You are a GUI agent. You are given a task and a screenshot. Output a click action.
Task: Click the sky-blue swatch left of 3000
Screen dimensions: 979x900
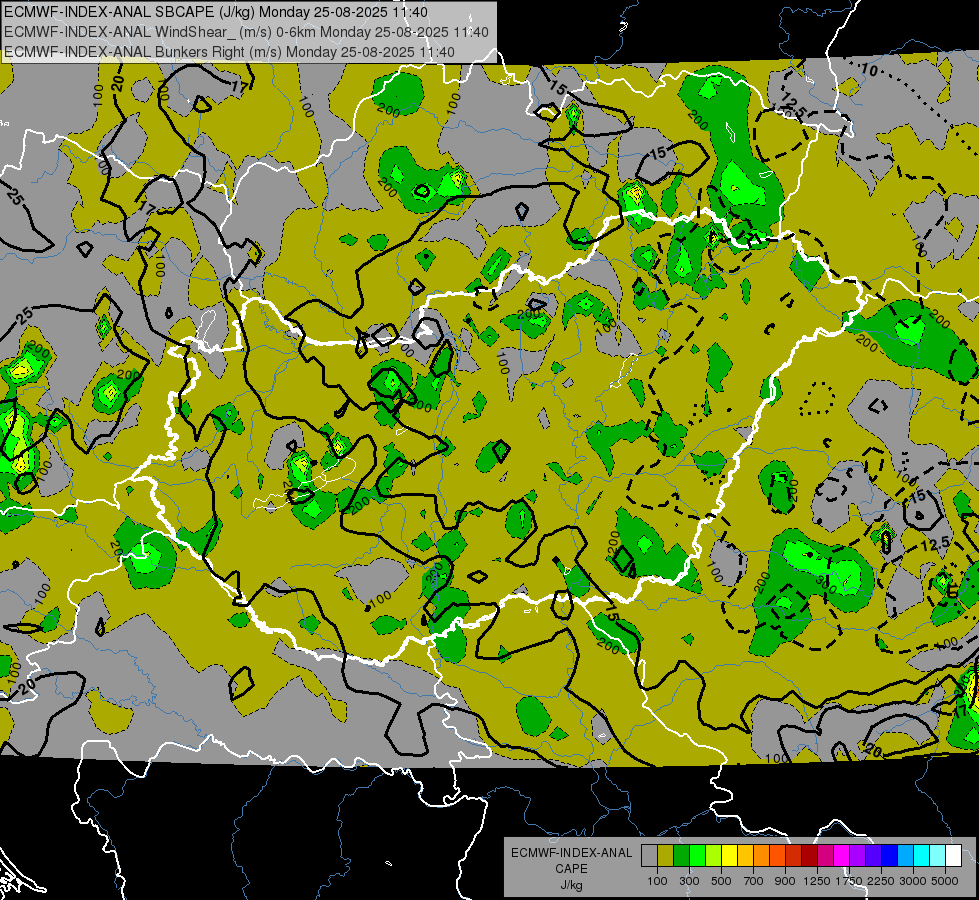[x=905, y=855]
